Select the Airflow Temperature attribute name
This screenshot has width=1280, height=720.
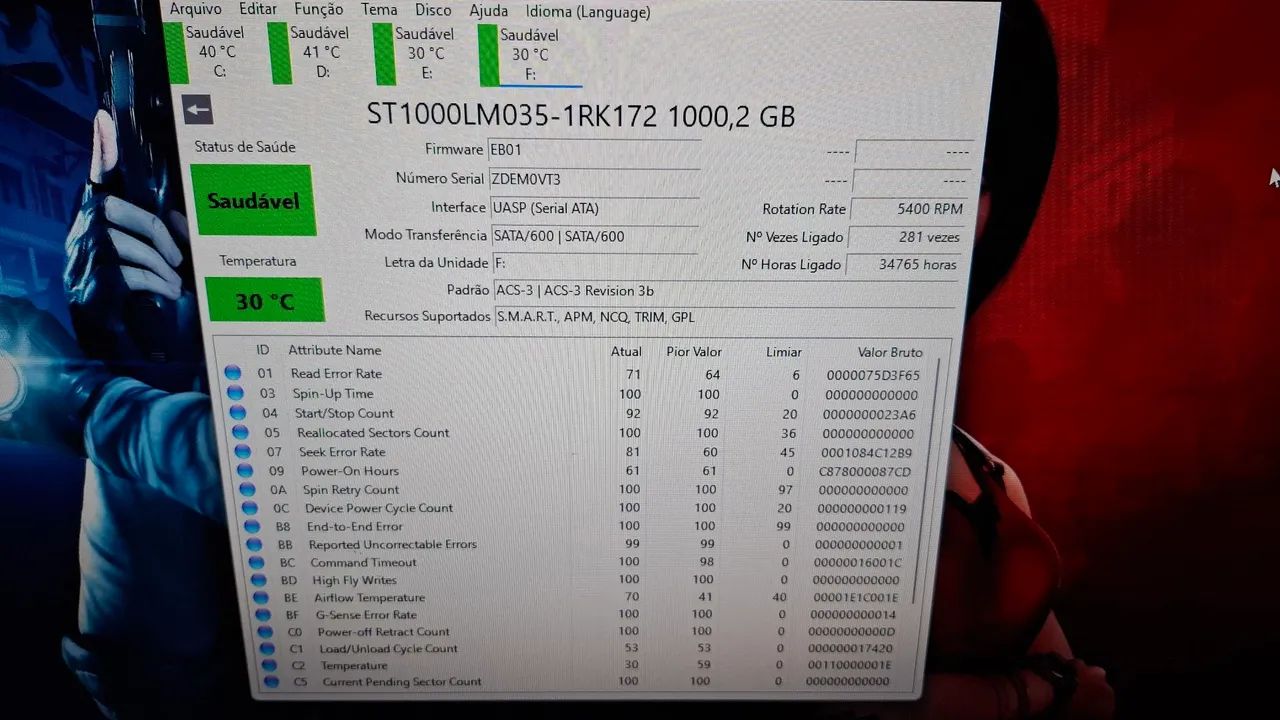(x=369, y=597)
